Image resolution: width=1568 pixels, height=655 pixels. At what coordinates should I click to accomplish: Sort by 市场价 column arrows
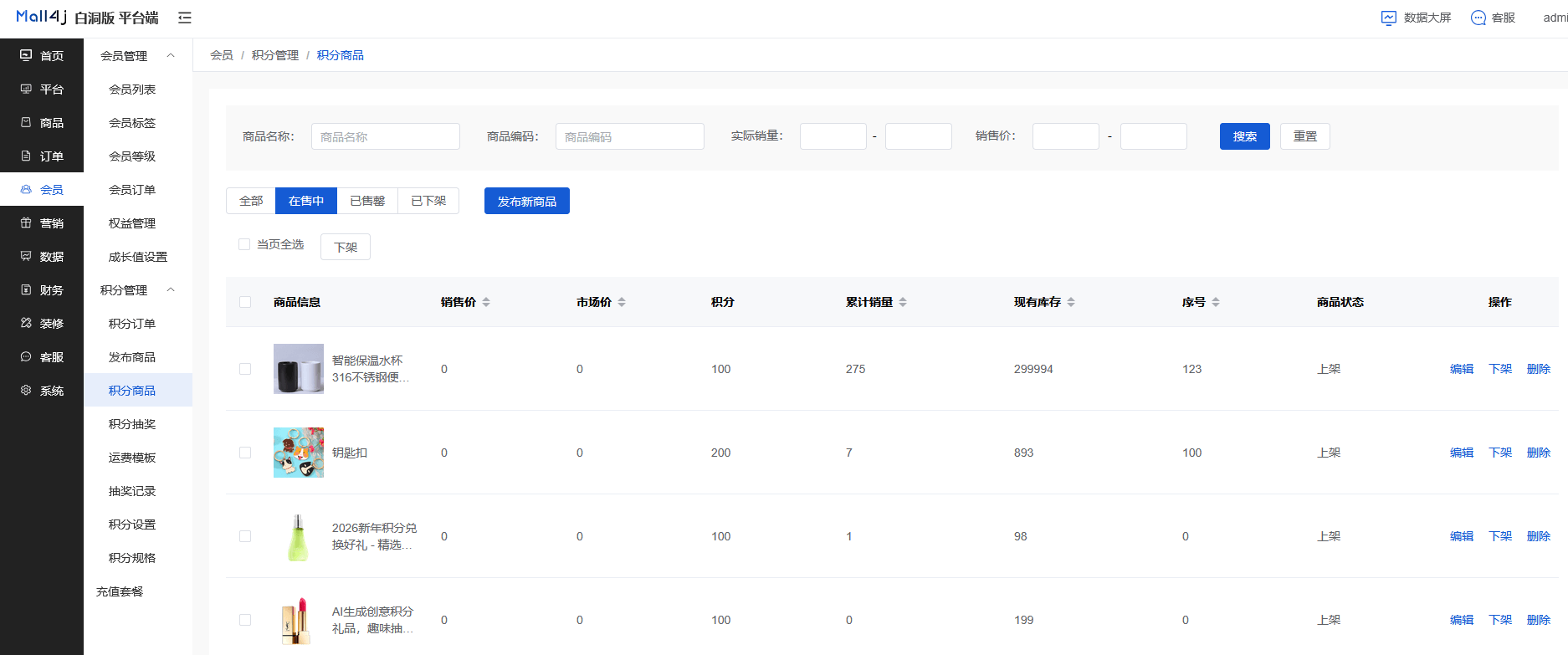pos(622,302)
